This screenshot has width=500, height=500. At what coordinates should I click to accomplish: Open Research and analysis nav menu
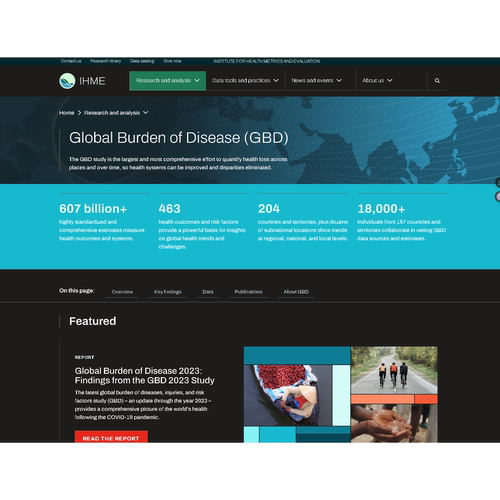(167, 81)
